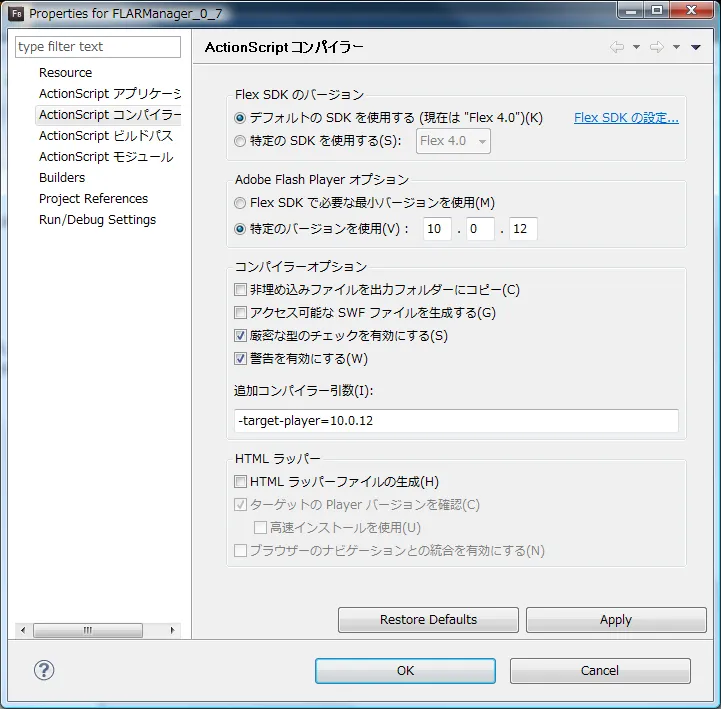This screenshot has width=721, height=709.
Task: Click the Restore Defaults button
Action: tap(428, 620)
